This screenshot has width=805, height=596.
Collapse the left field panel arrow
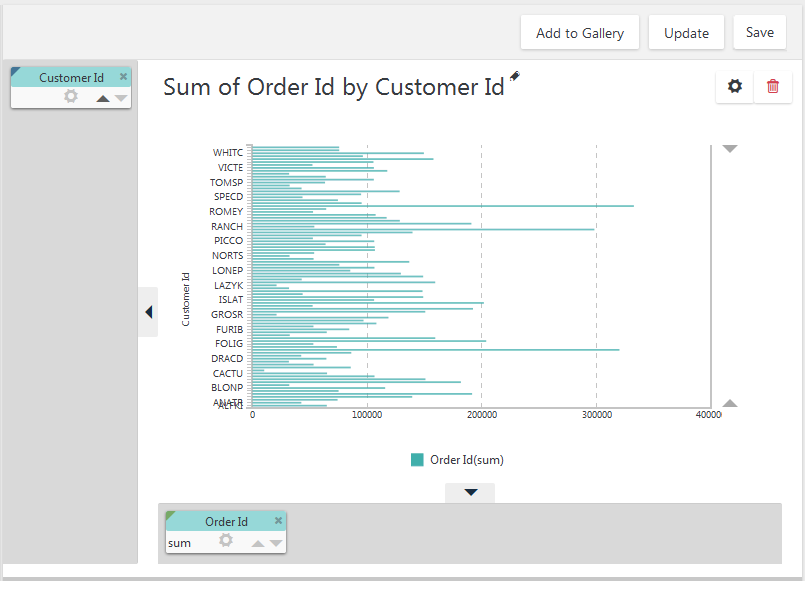[x=148, y=312]
